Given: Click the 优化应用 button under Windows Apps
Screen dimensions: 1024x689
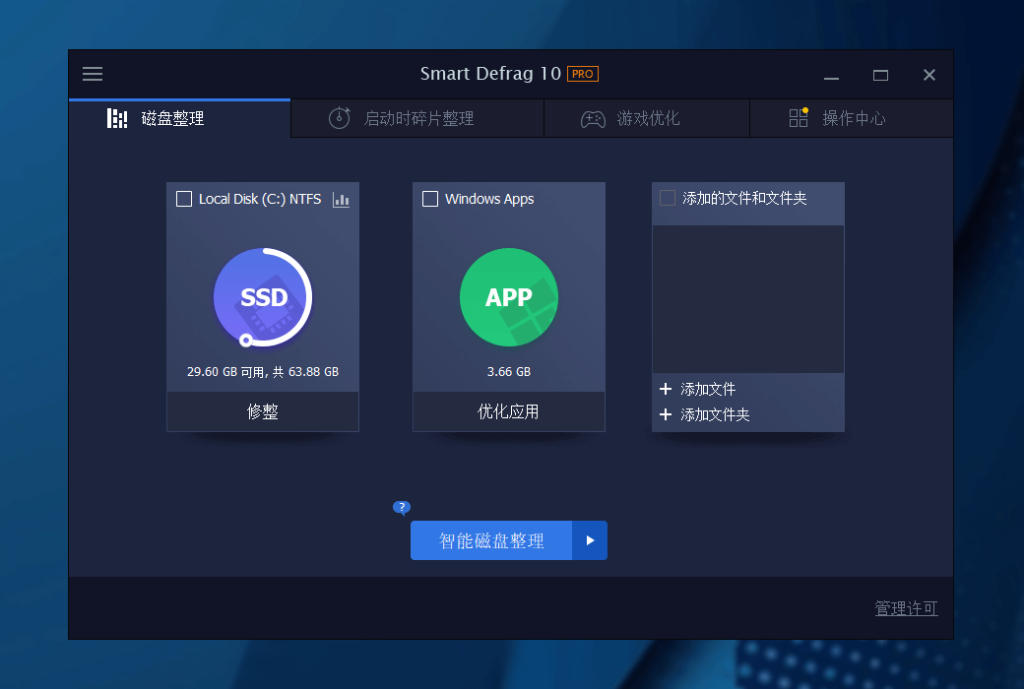Looking at the screenshot, I should click(509, 411).
